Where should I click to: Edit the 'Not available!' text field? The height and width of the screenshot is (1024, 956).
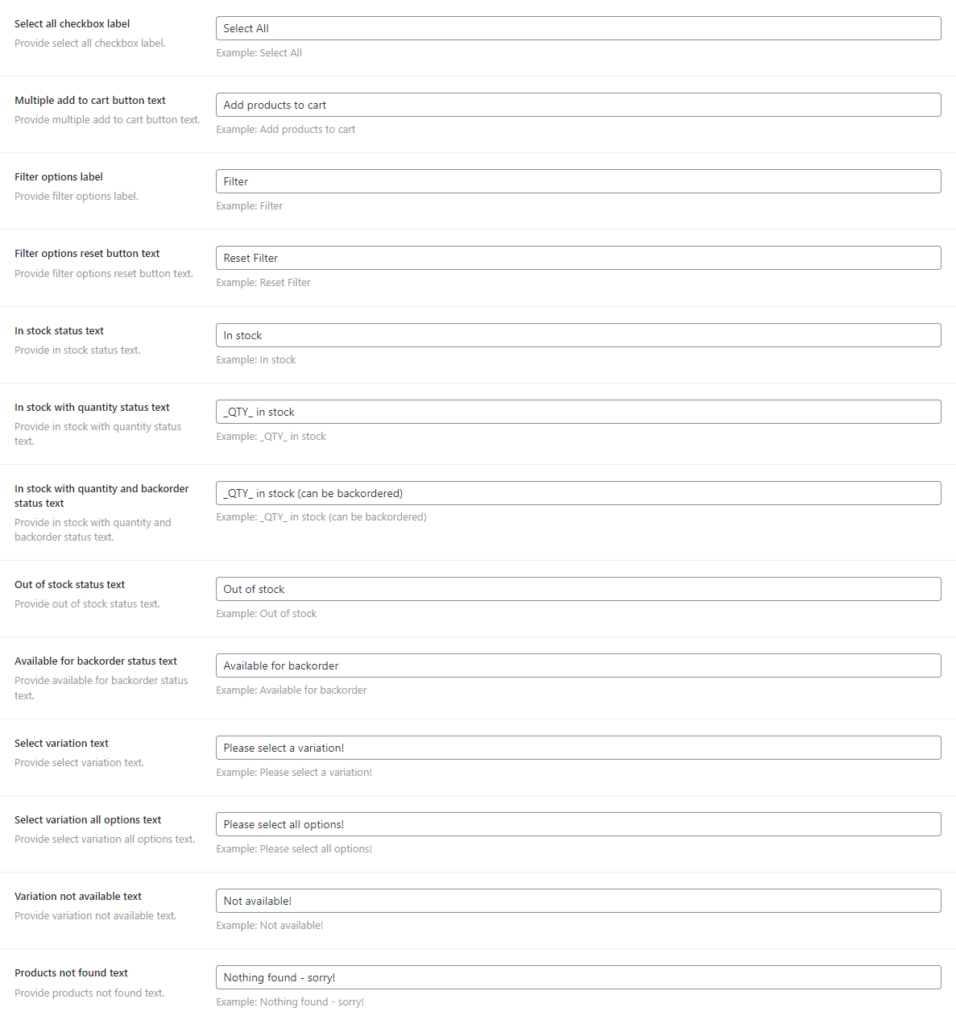tap(578, 901)
